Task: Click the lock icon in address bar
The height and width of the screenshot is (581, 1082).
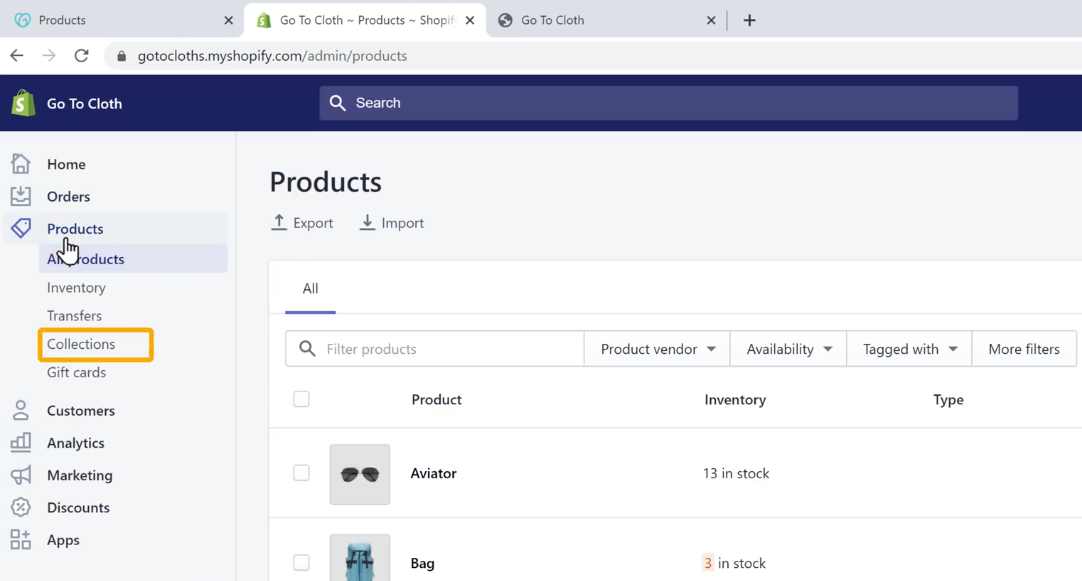Action: (x=121, y=56)
